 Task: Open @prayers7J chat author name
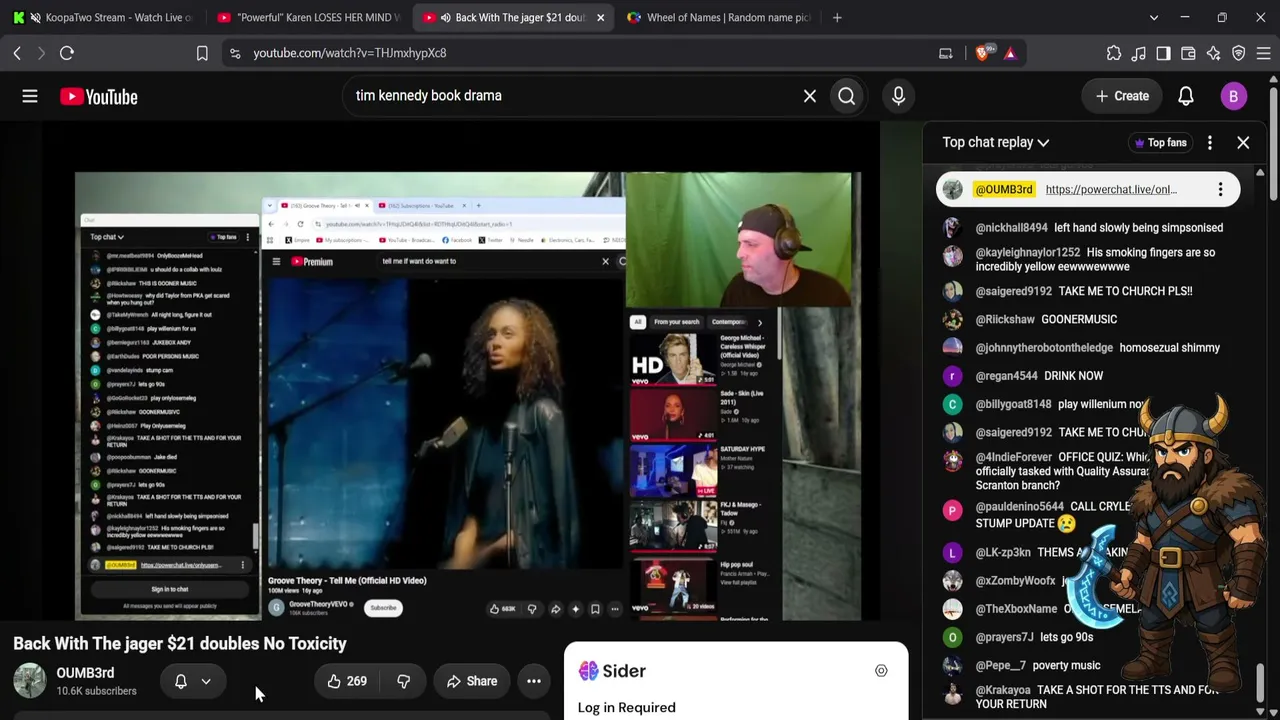[x=1004, y=637]
